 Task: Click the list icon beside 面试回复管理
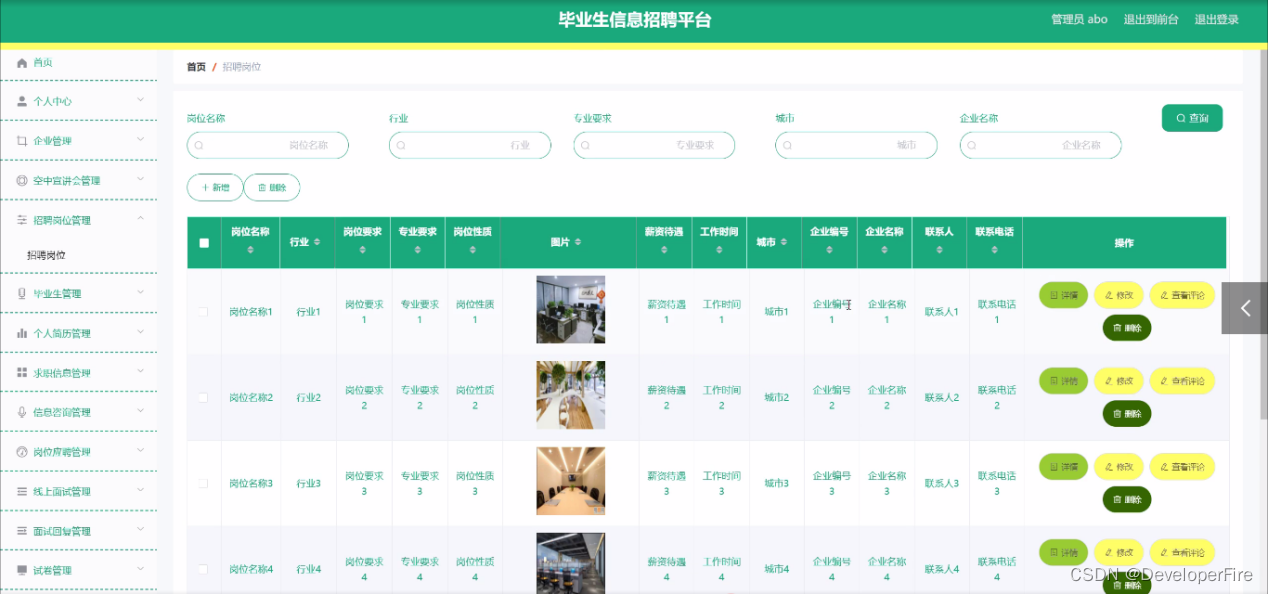22,531
